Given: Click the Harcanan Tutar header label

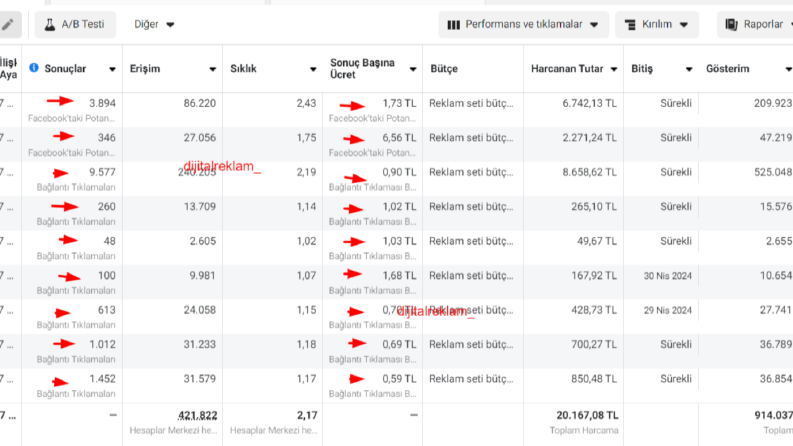Looking at the screenshot, I should point(567,69).
